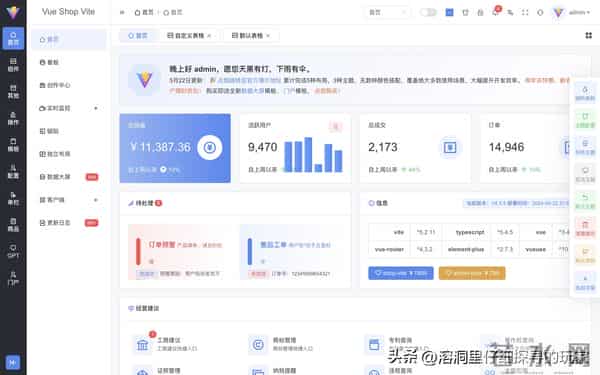Open 创作中心 in the side menu
Image resolution: width=600 pixels, height=375 pixels.
(x=68, y=85)
